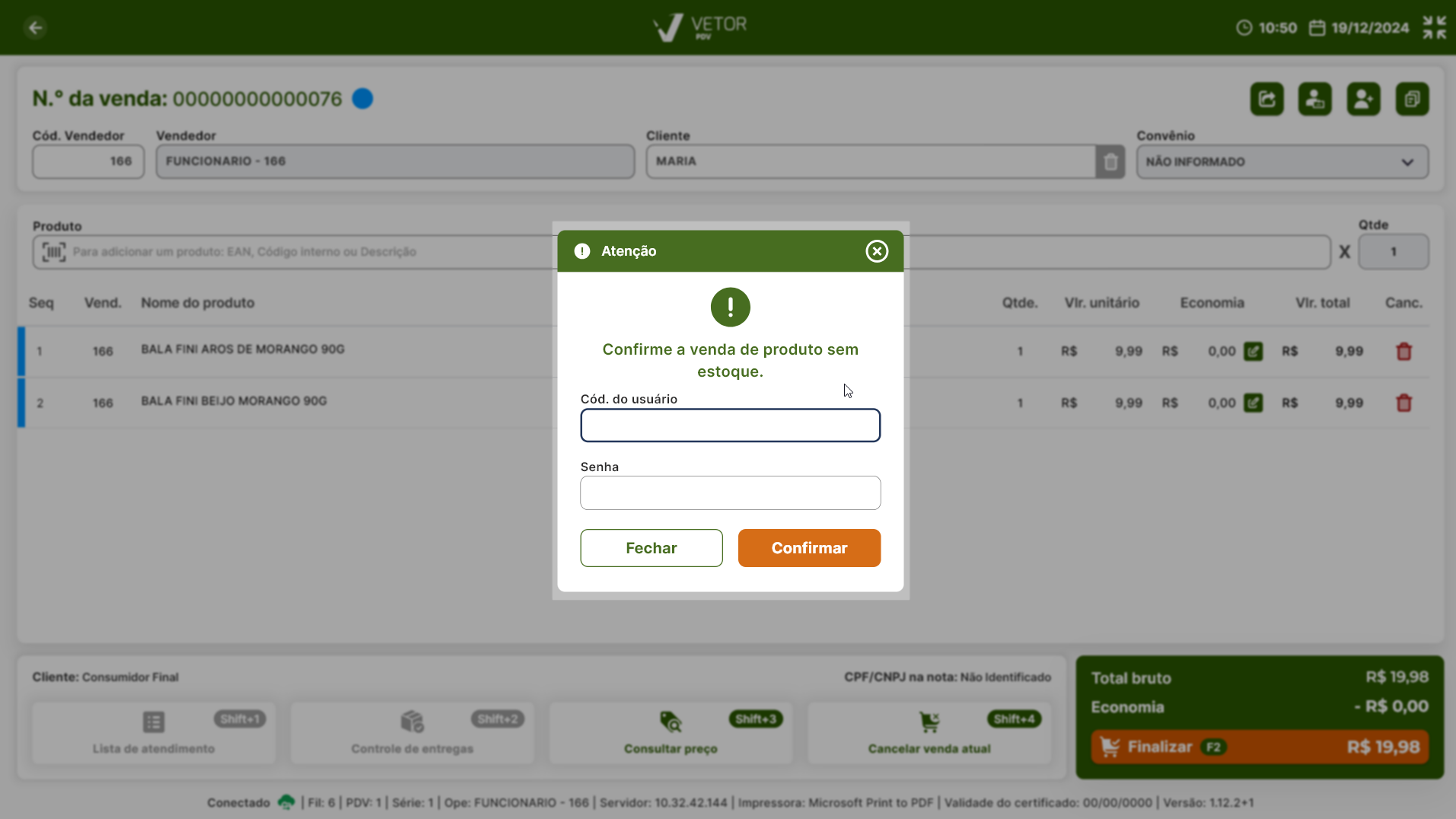
Task: Click the Qtde quantity field
Action: click(1393, 252)
